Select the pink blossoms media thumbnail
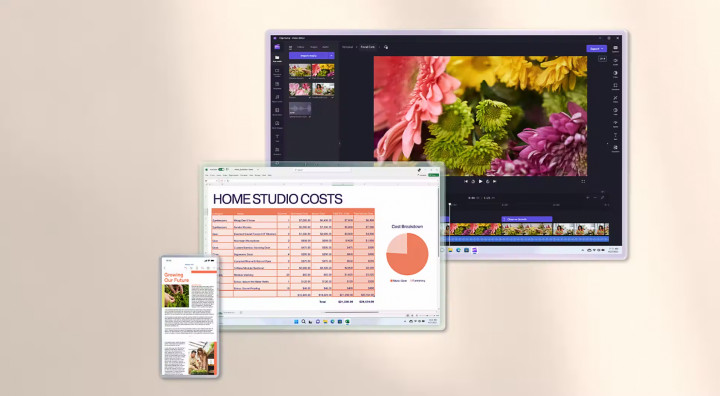 300,89
